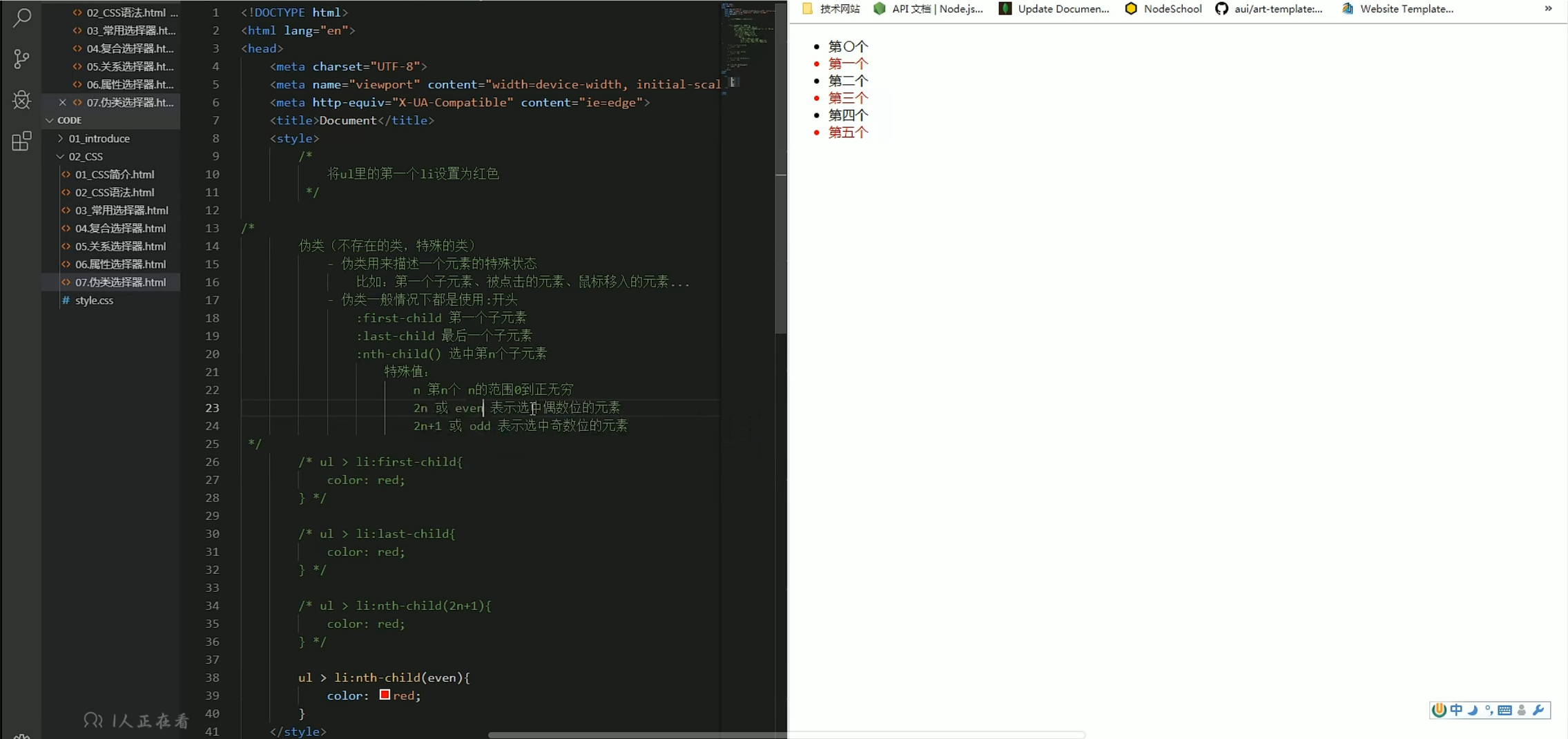This screenshot has width=1568, height=739.
Task: Click the 2n+1 或 odd comment line
Action: (521, 425)
